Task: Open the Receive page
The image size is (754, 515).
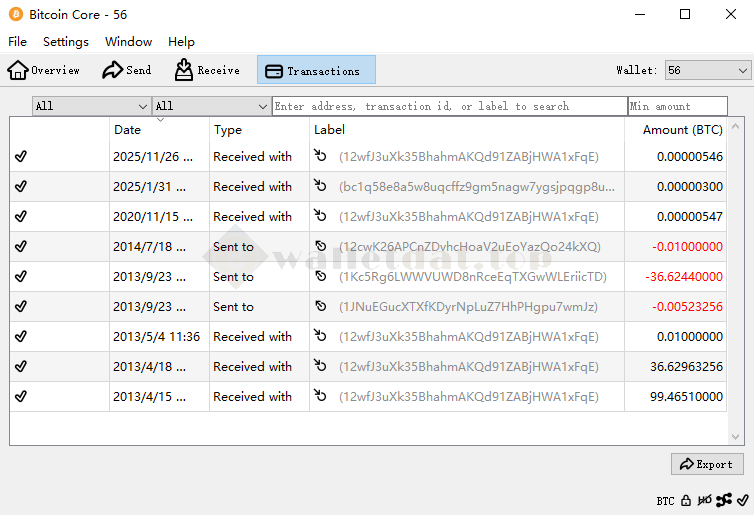Action: pyautogui.click(x=207, y=70)
